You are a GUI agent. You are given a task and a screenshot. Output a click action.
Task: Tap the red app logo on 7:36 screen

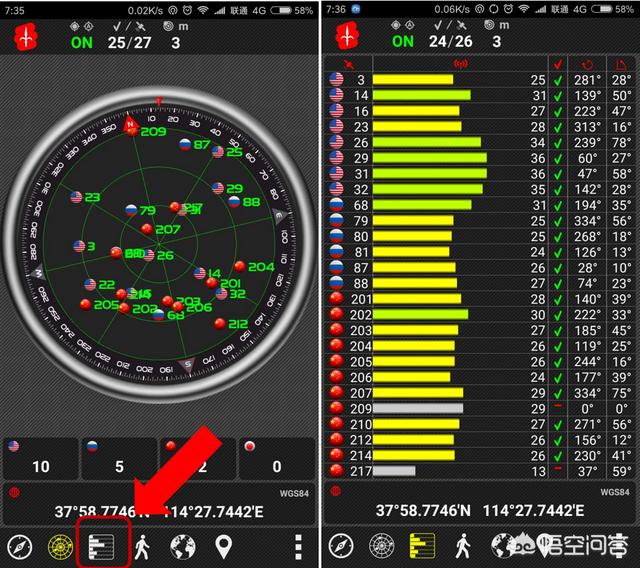(x=347, y=36)
